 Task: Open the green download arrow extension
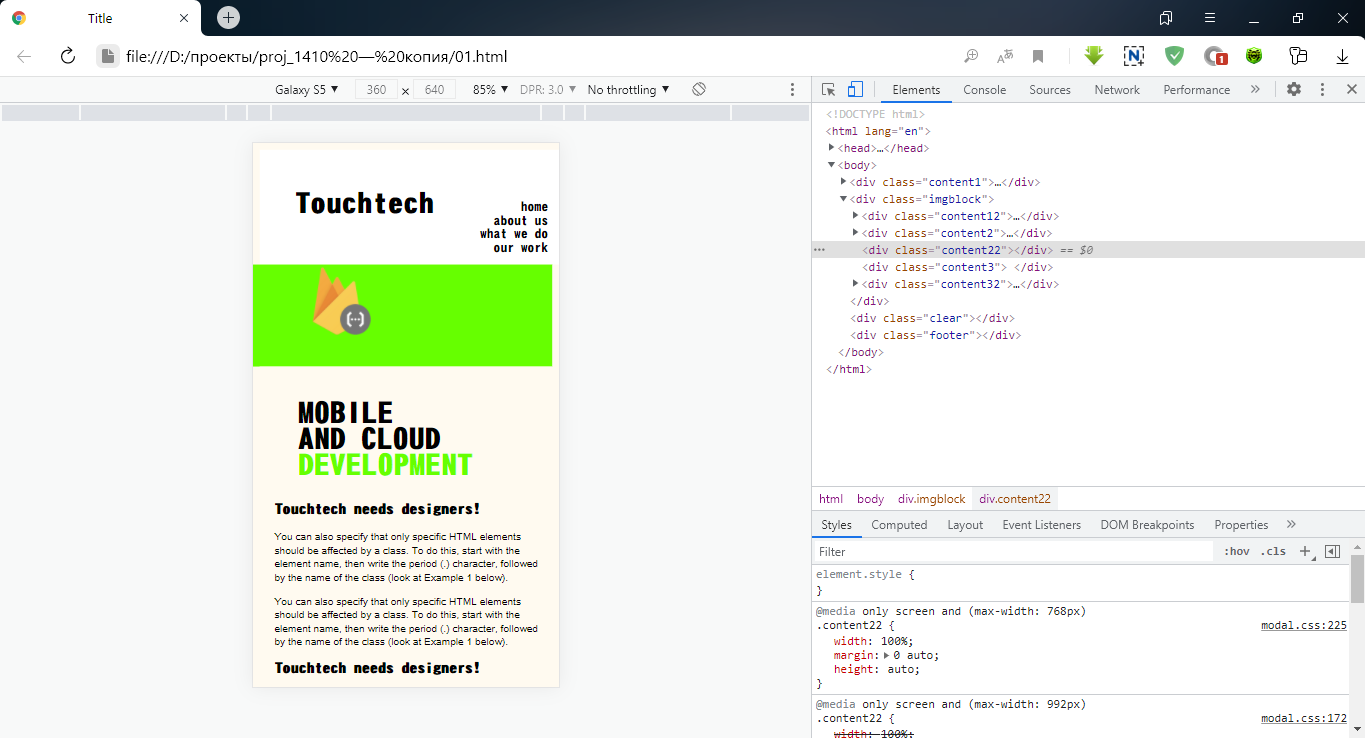click(1094, 56)
